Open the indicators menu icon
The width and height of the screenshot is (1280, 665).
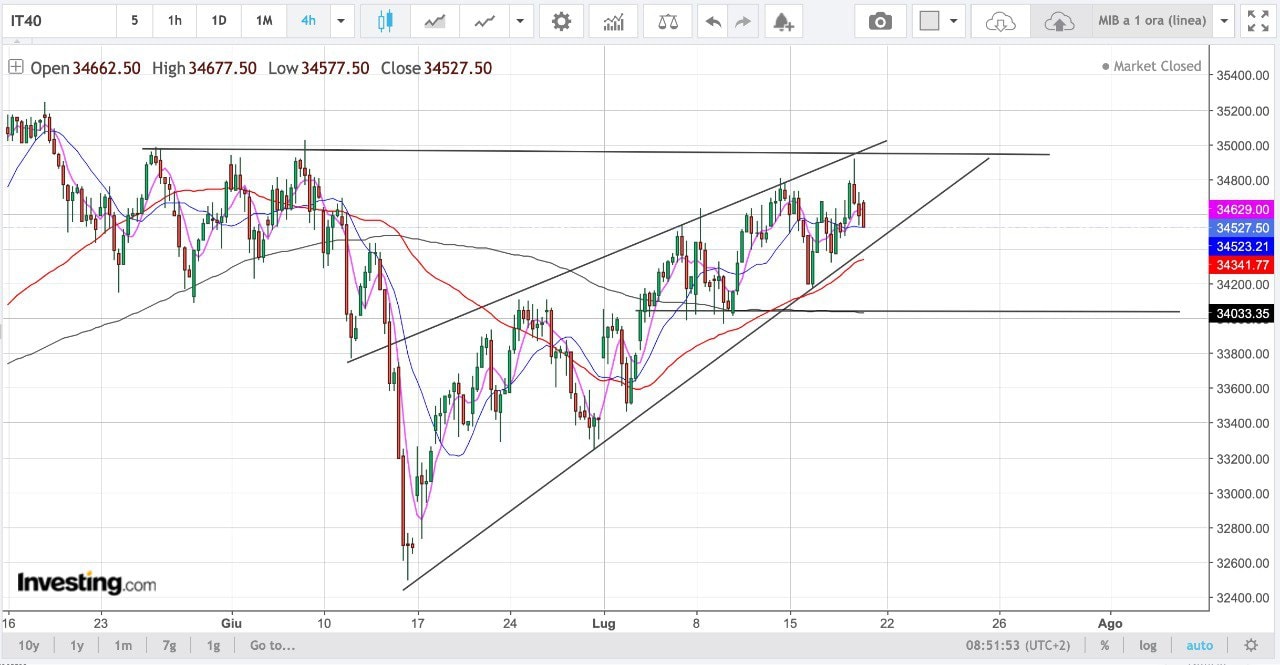coord(613,21)
